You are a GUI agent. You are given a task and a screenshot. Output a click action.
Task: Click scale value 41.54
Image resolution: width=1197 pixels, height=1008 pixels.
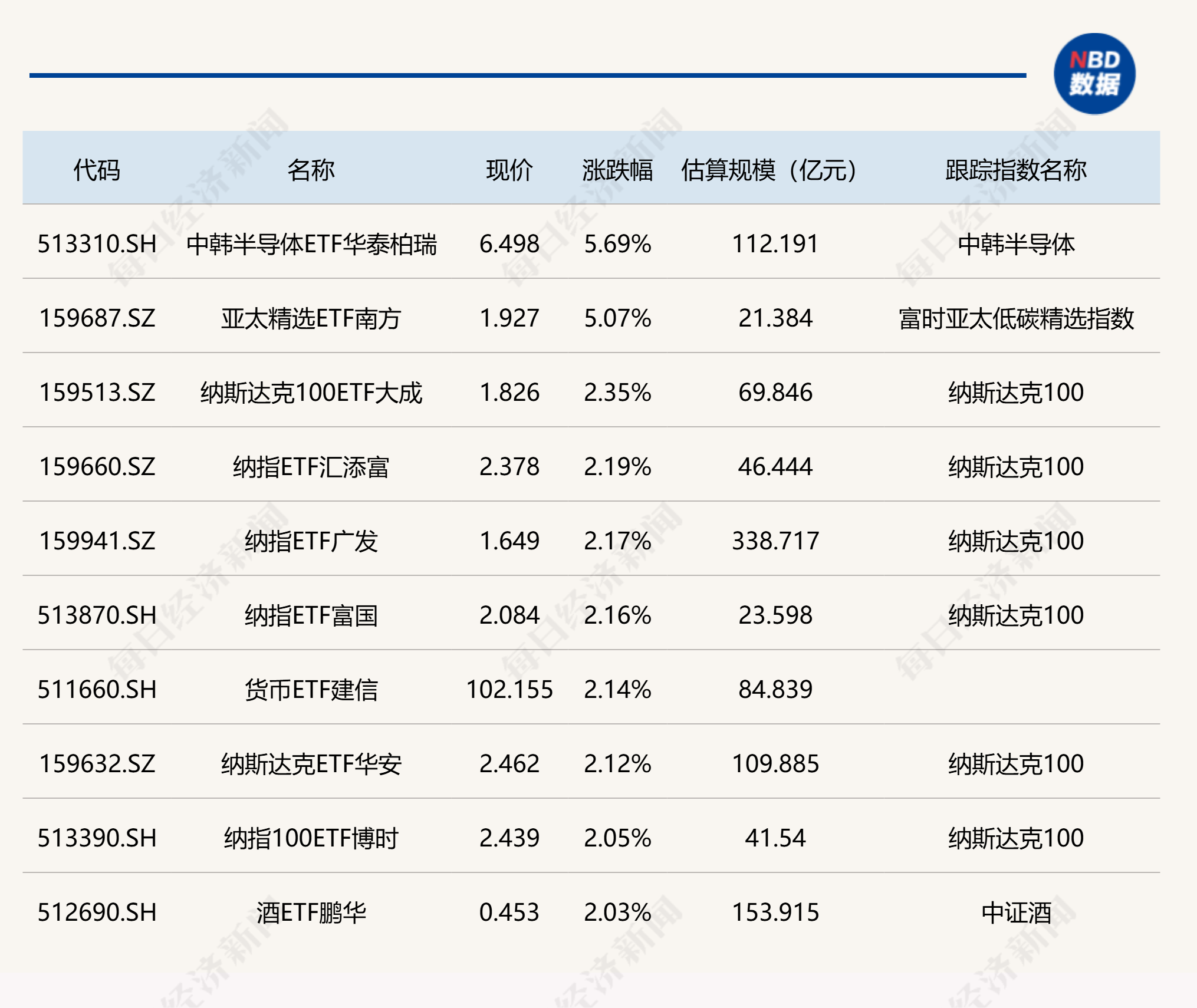(775, 838)
